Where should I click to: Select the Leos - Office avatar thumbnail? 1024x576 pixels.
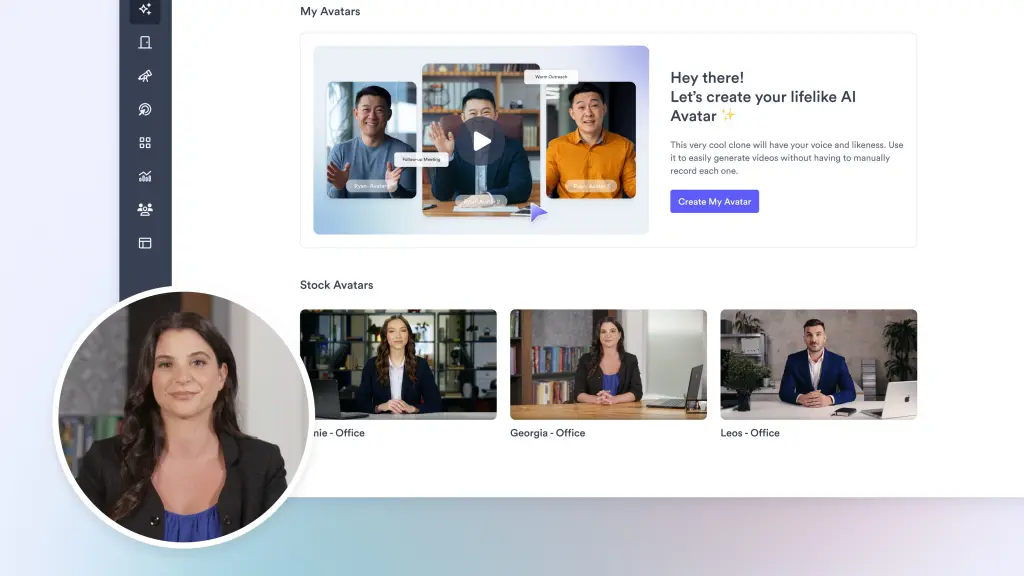point(818,364)
